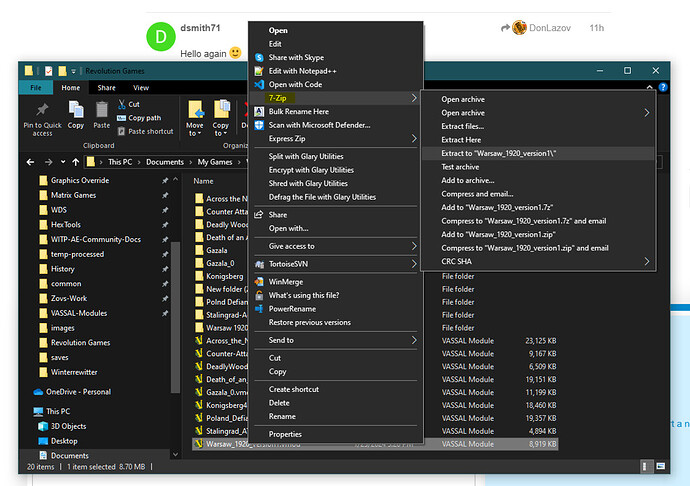
Task: Open the Quick Access Toolbar customize dropdown
Action: click(x=73, y=71)
